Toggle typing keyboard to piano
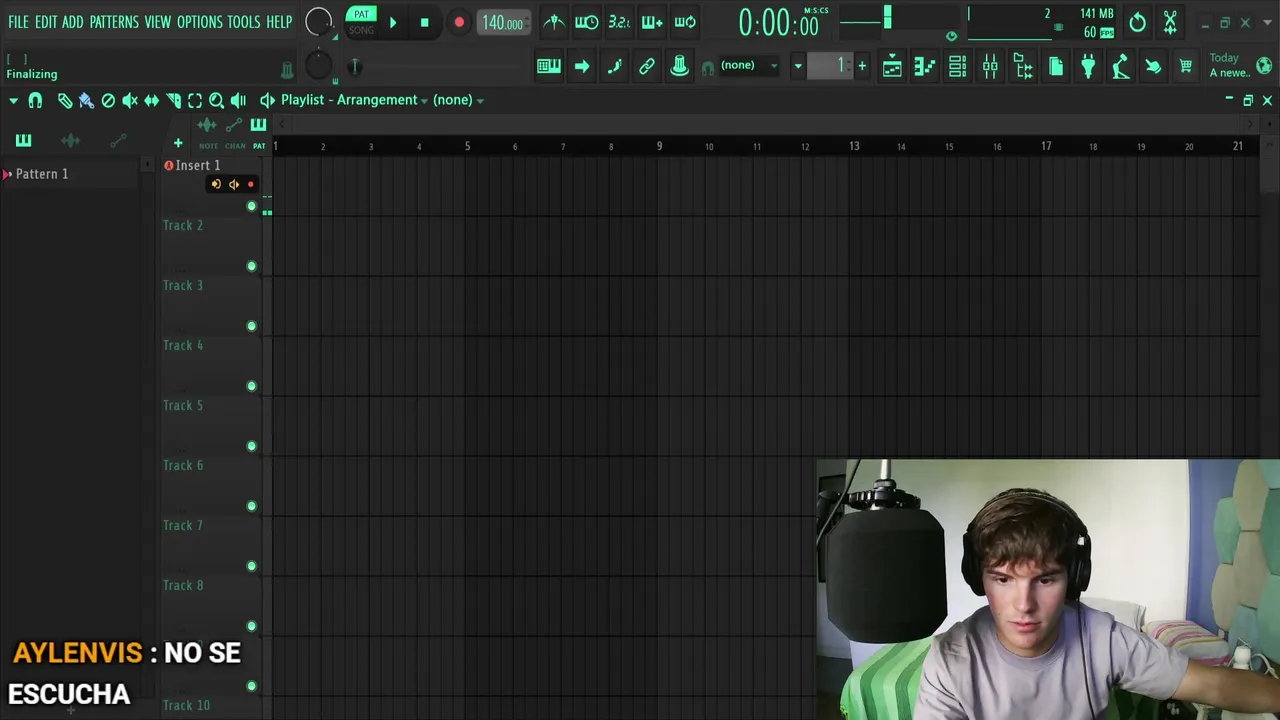The height and width of the screenshot is (720, 1280). pos(549,66)
